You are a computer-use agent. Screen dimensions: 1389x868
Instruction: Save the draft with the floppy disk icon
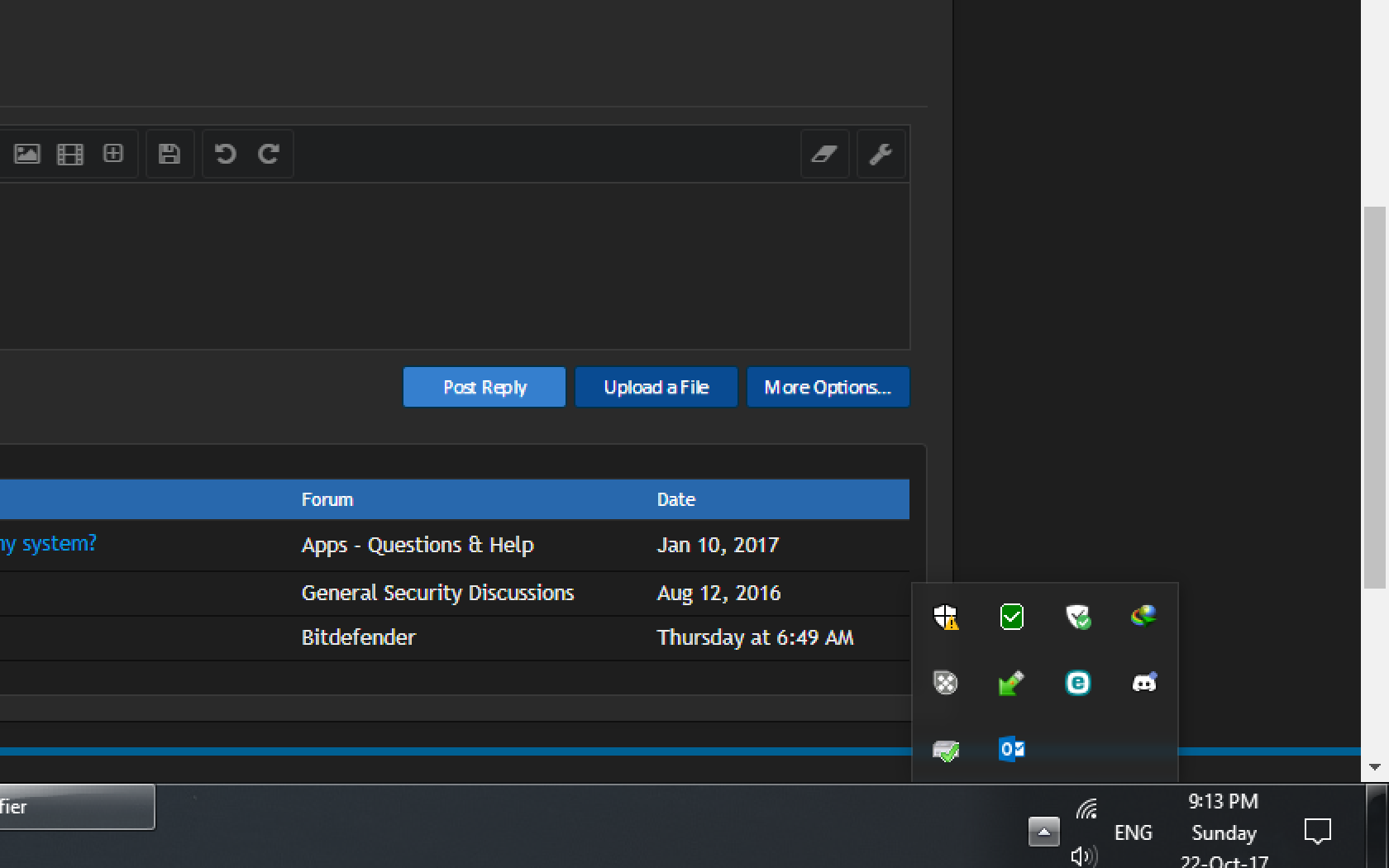point(169,154)
